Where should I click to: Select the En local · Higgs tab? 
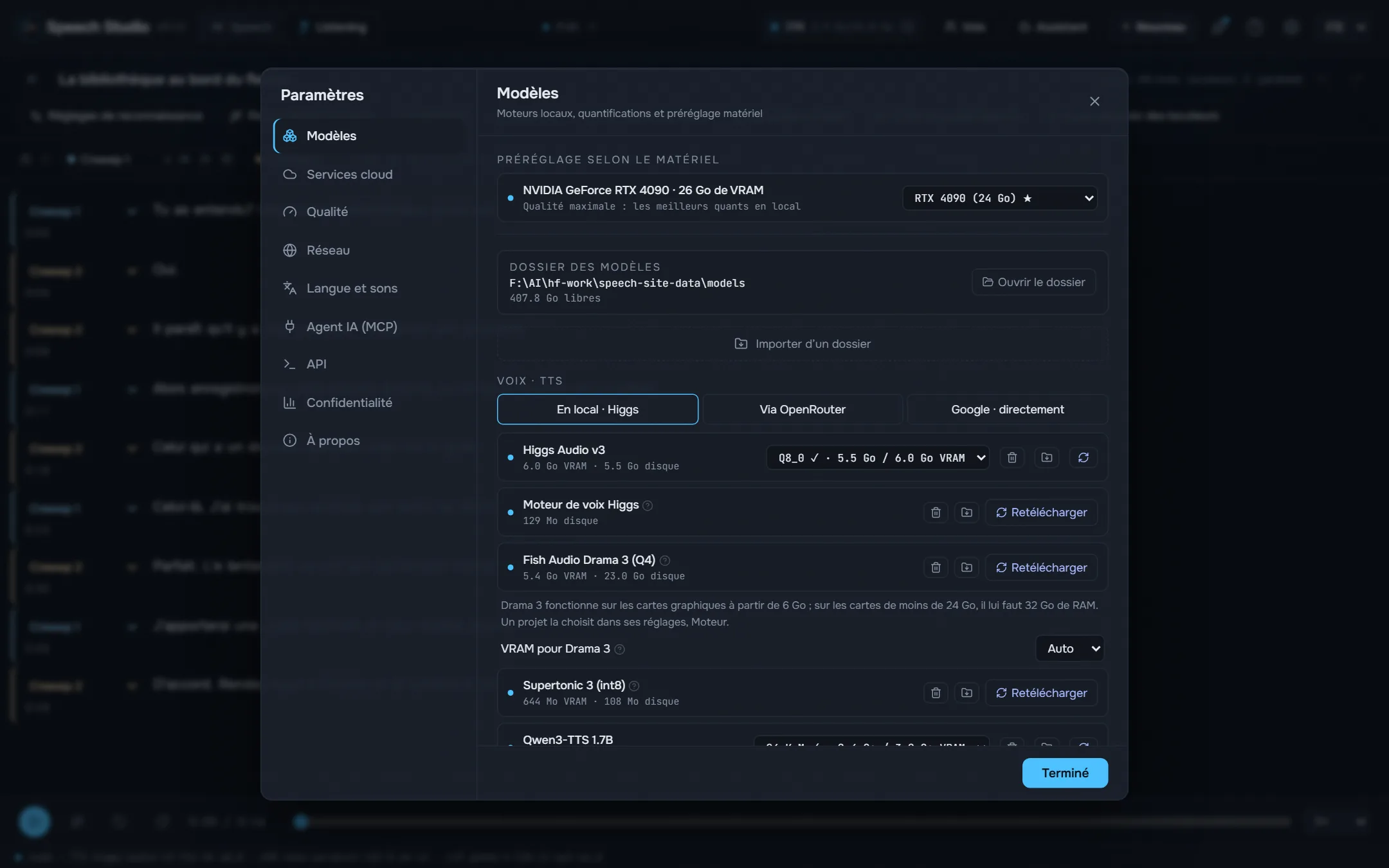(x=597, y=410)
